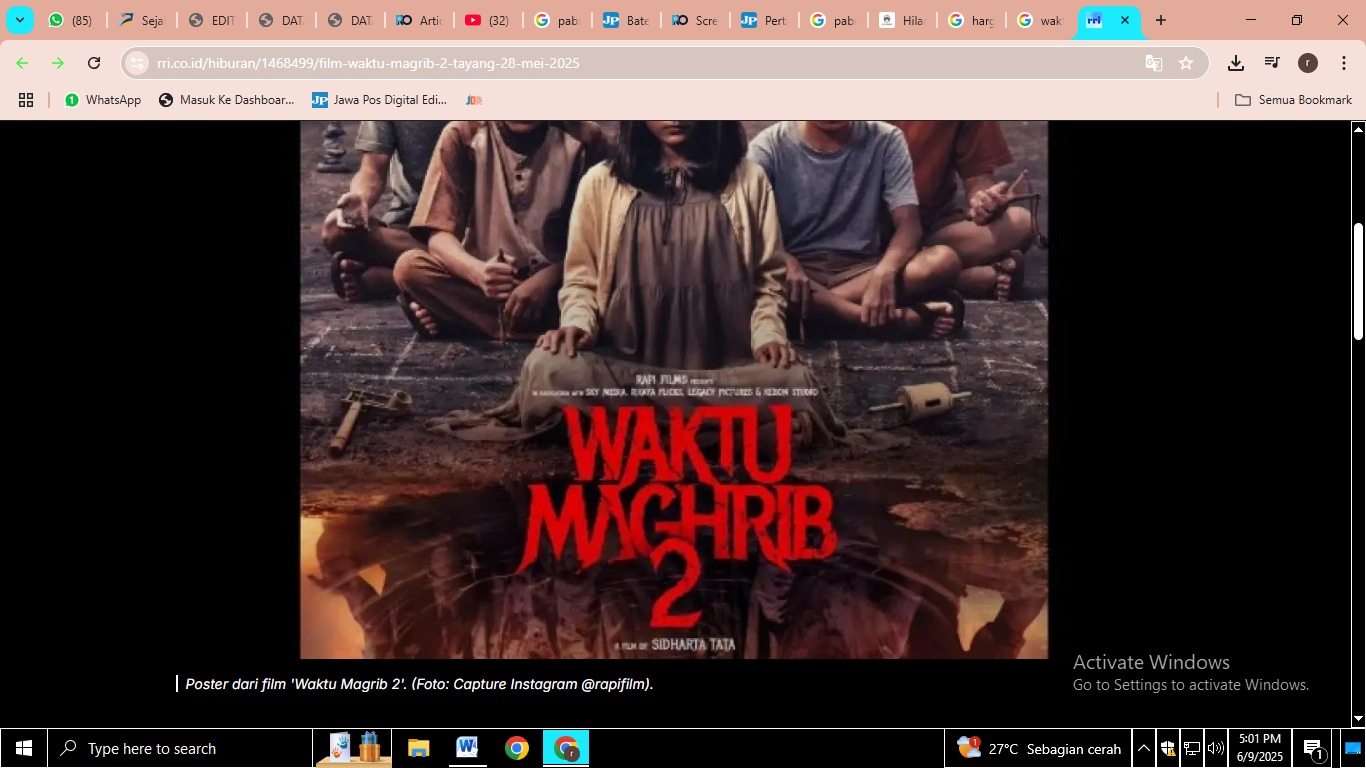Open the Semua Bookmark folder
This screenshot has width=1366, height=768.
(x=1293, y=100)
